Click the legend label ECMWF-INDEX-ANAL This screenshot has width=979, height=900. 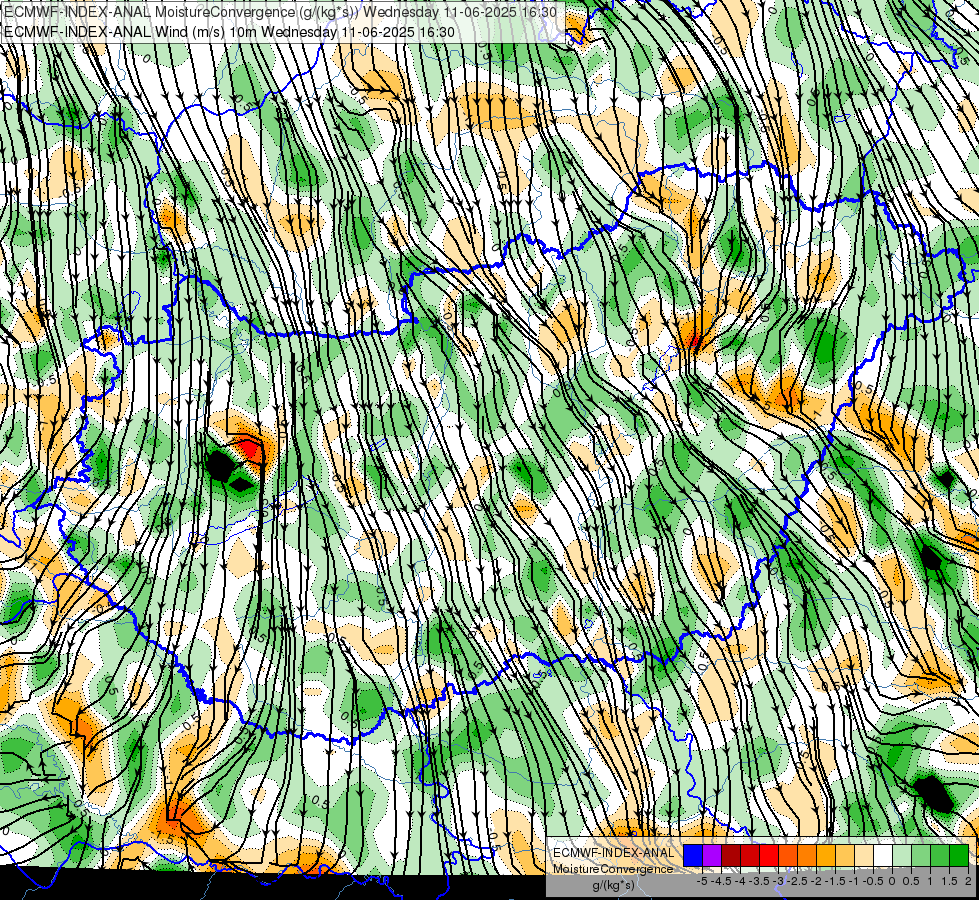614,853
